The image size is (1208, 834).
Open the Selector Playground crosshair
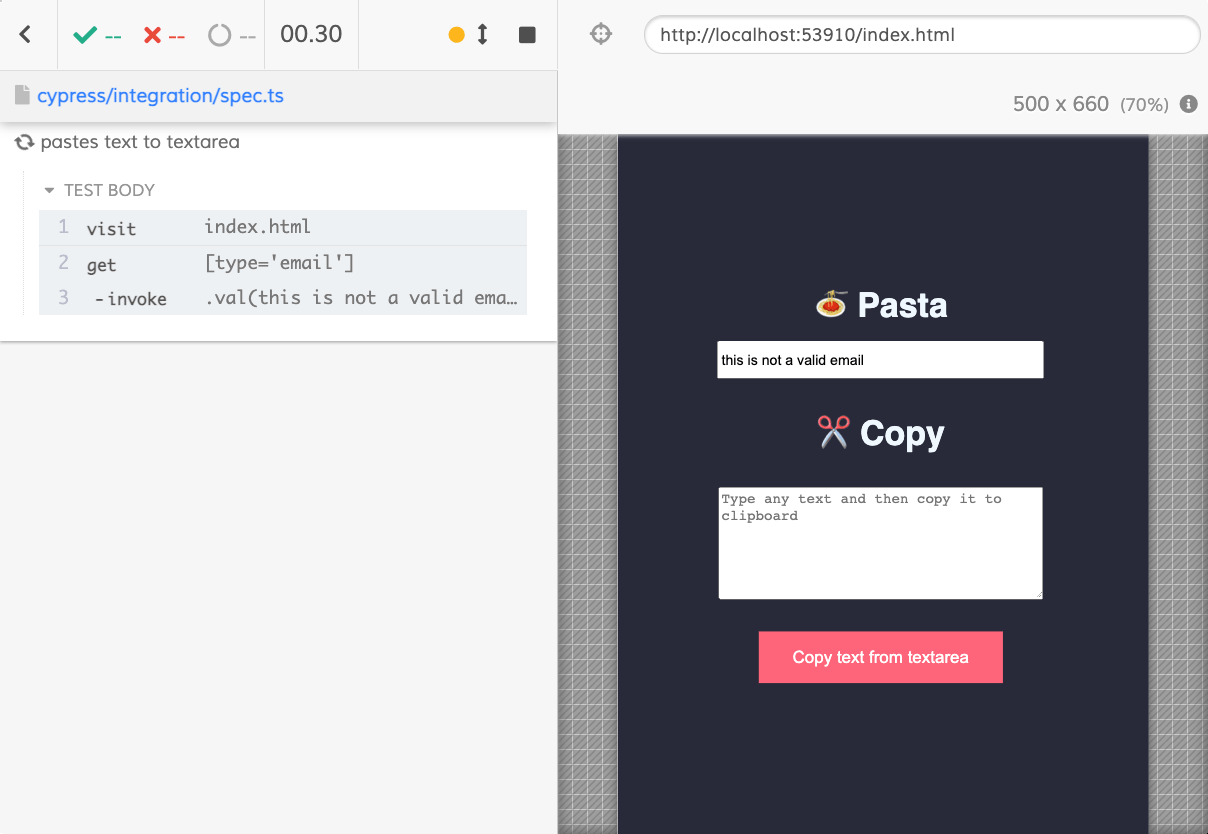[600, 33]
